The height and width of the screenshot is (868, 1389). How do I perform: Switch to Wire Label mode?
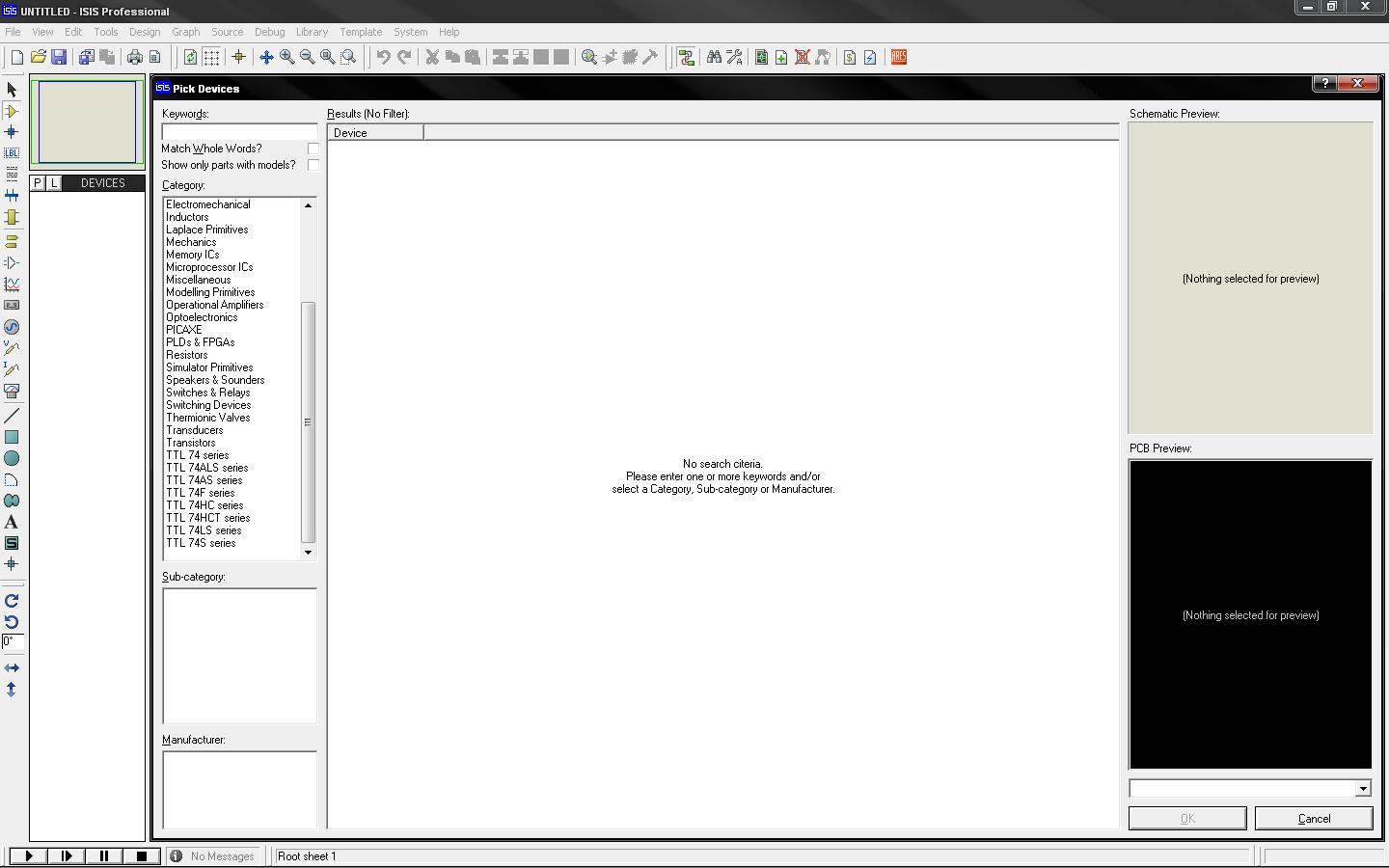(12, 152)
